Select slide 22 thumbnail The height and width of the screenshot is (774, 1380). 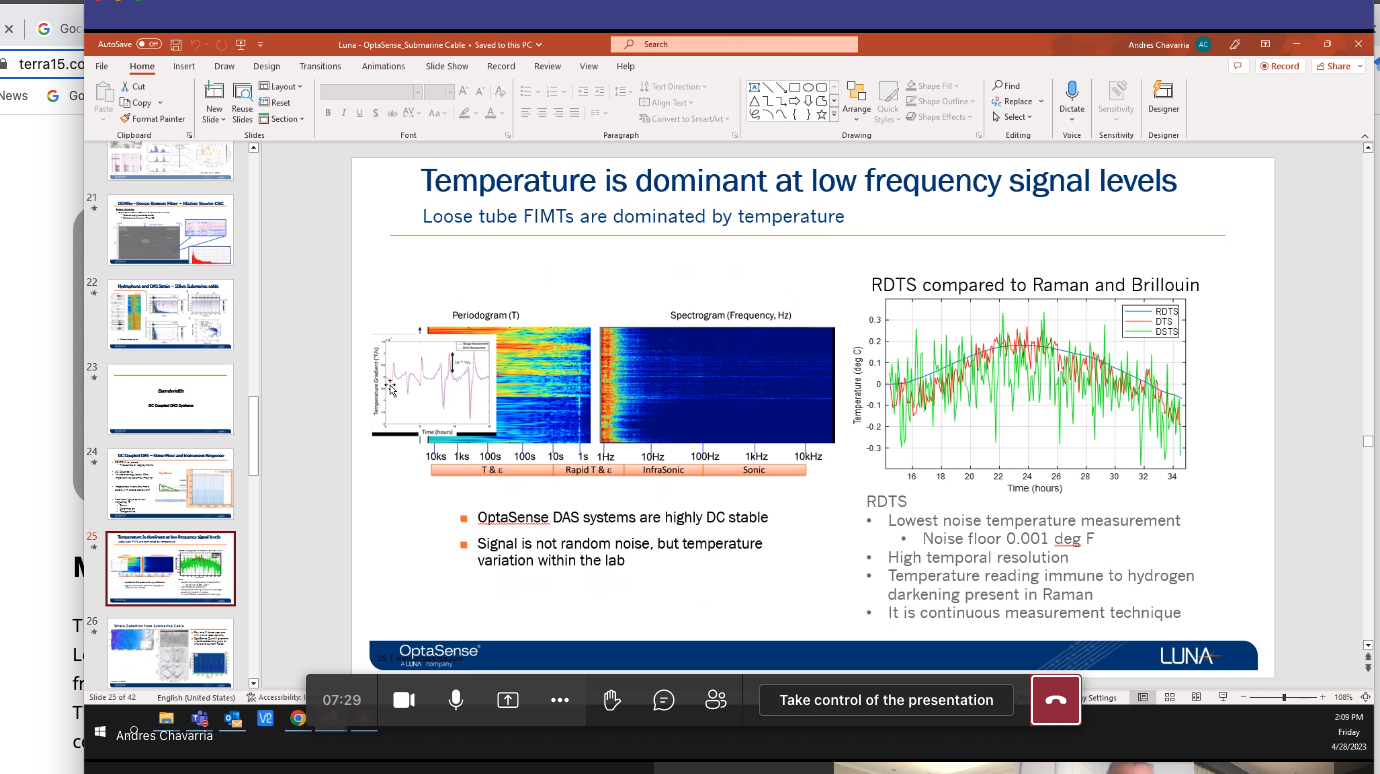170,314
